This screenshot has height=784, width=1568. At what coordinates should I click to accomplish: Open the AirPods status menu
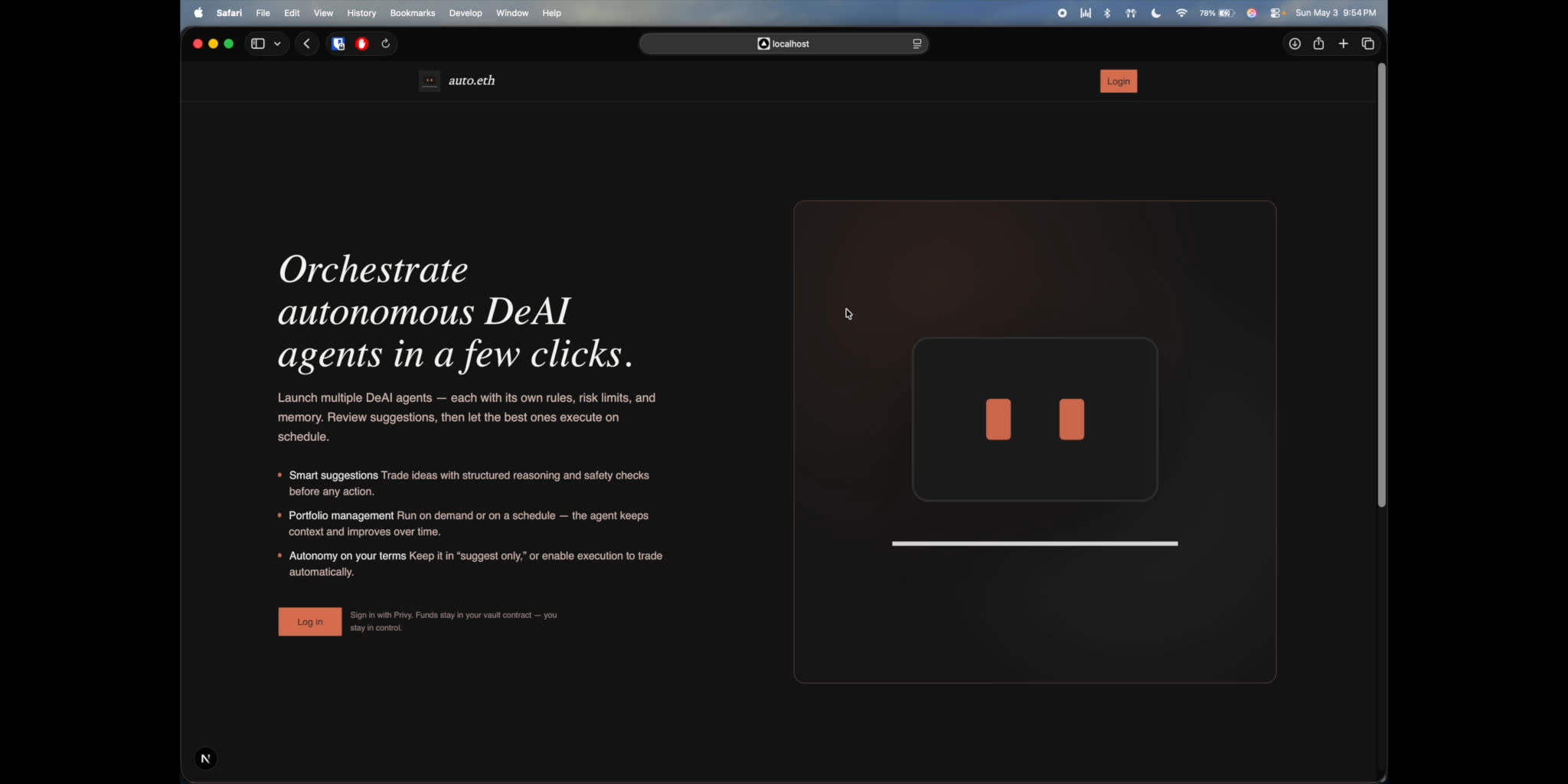pyautogui.click(x=1131, y=13)
